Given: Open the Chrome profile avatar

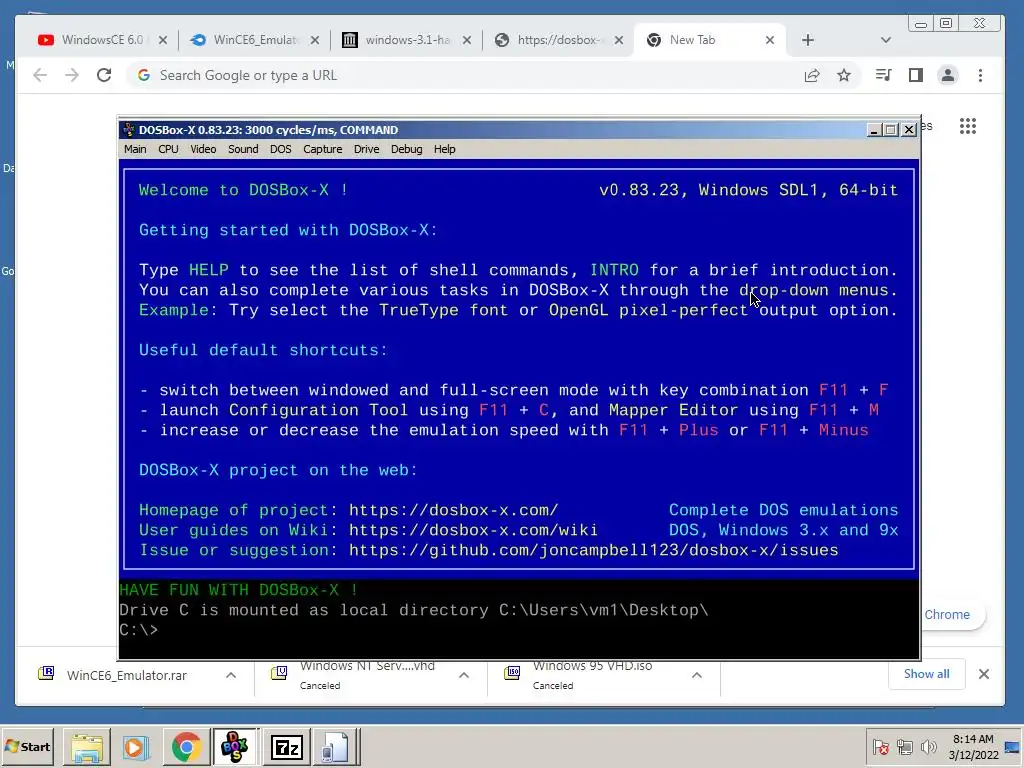Looking at the screenshot, I should [x=948, y=75].
